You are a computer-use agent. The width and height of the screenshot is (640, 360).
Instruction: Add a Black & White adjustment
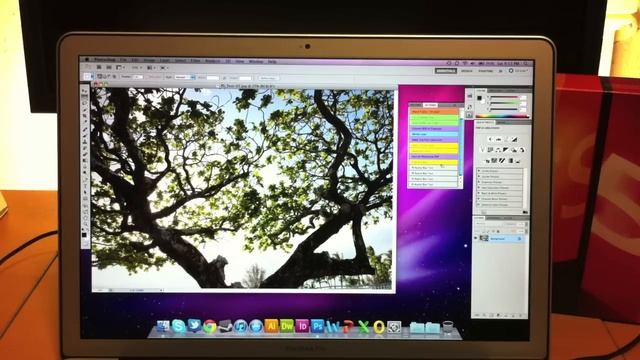(x=506, y=150)
